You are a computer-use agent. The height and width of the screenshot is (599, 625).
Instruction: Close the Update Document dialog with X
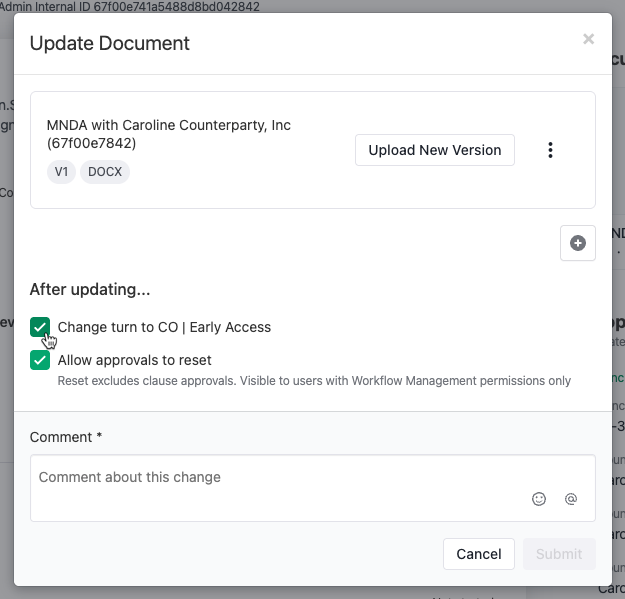588,39
